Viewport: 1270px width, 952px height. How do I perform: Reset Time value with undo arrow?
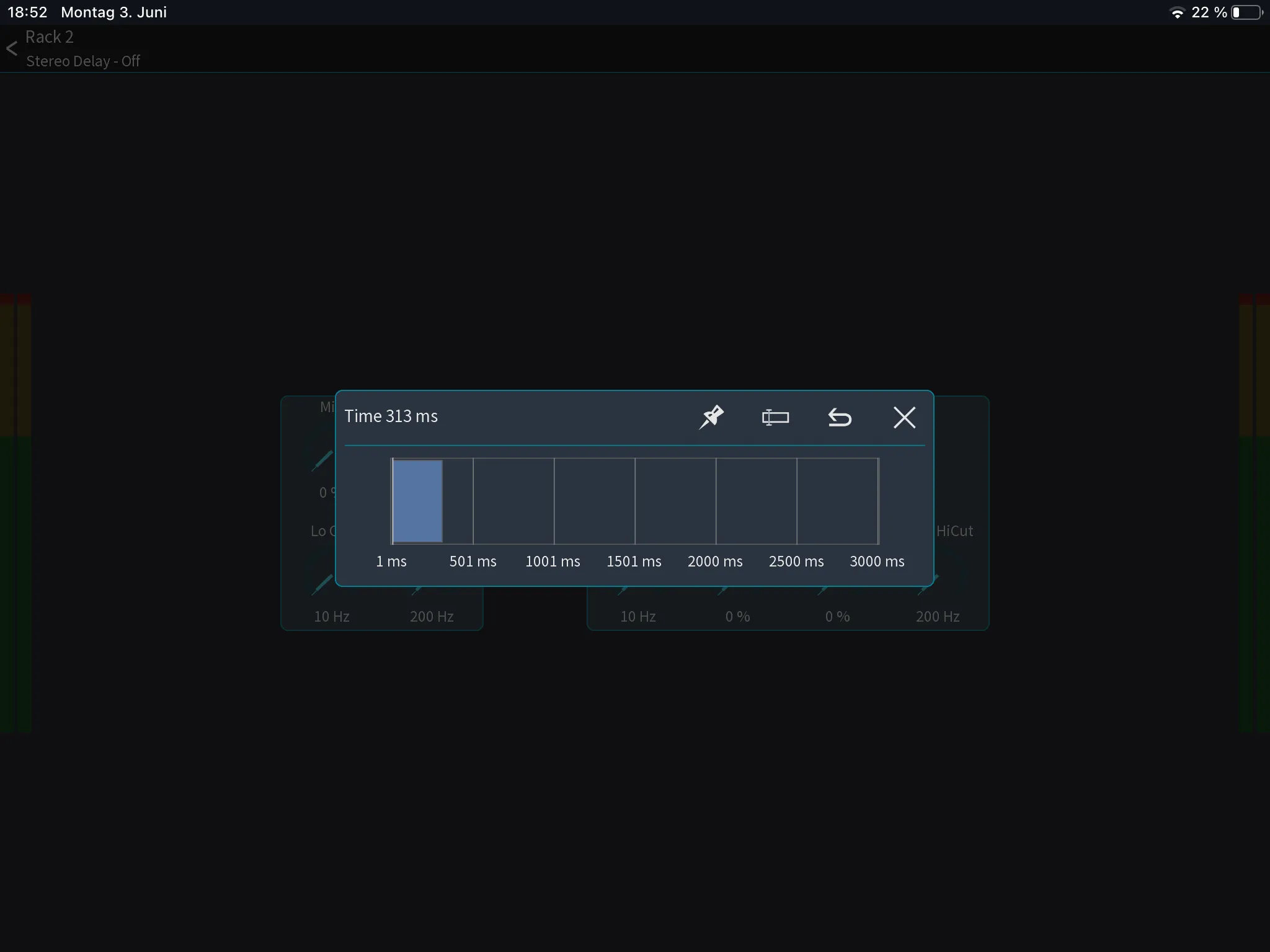pos(840,418)
